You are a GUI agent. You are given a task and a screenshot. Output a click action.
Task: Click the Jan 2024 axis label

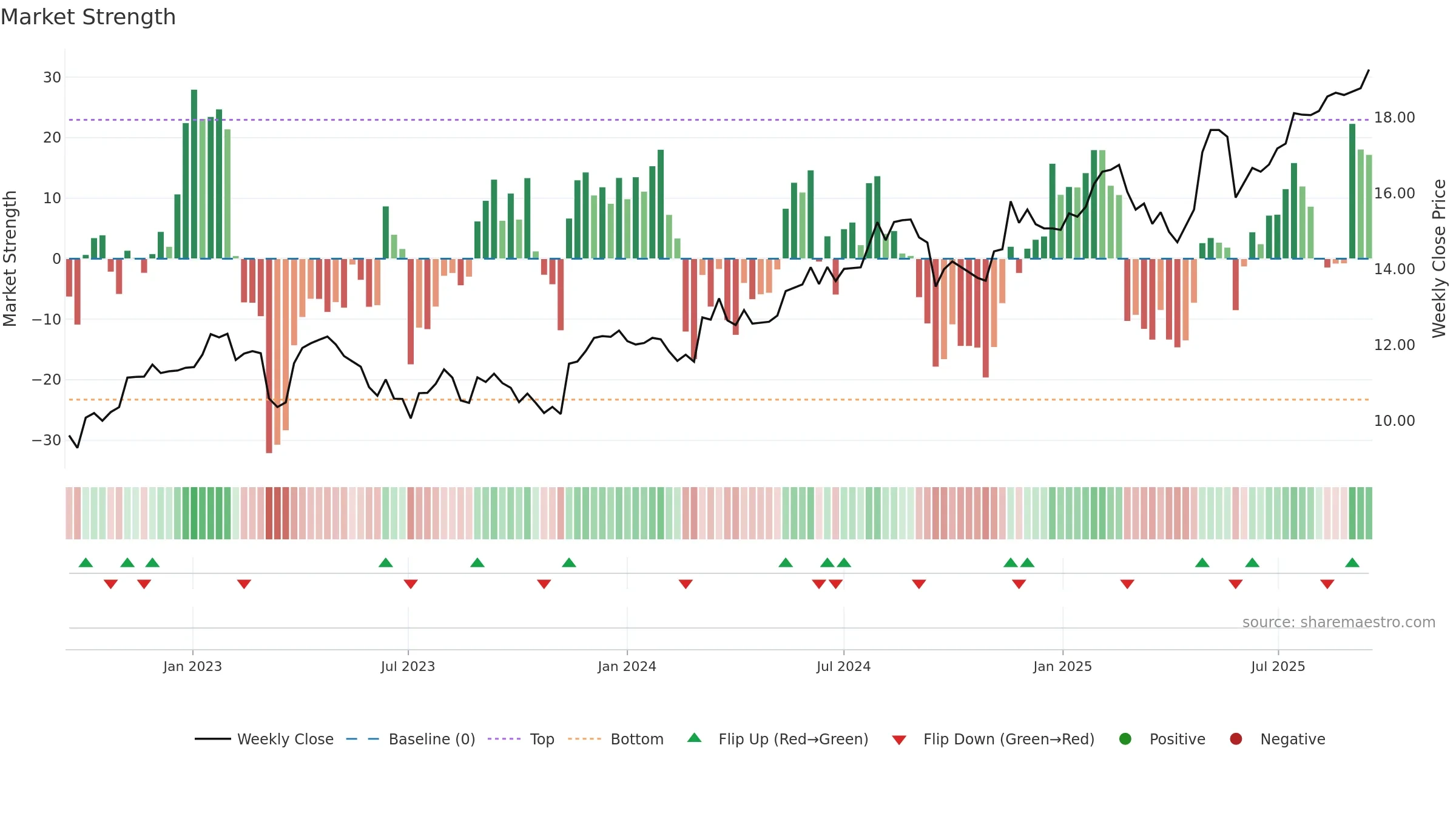[x=627, y=666]
